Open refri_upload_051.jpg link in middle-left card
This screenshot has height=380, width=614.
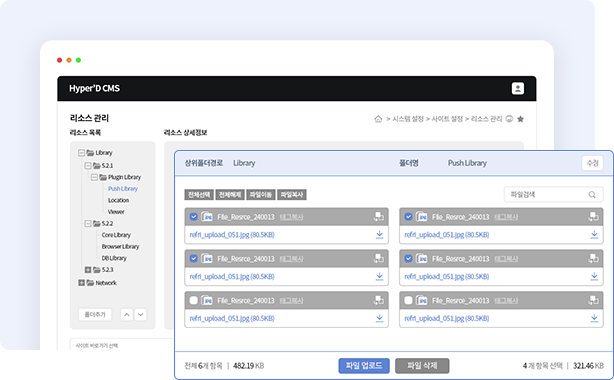232,277
